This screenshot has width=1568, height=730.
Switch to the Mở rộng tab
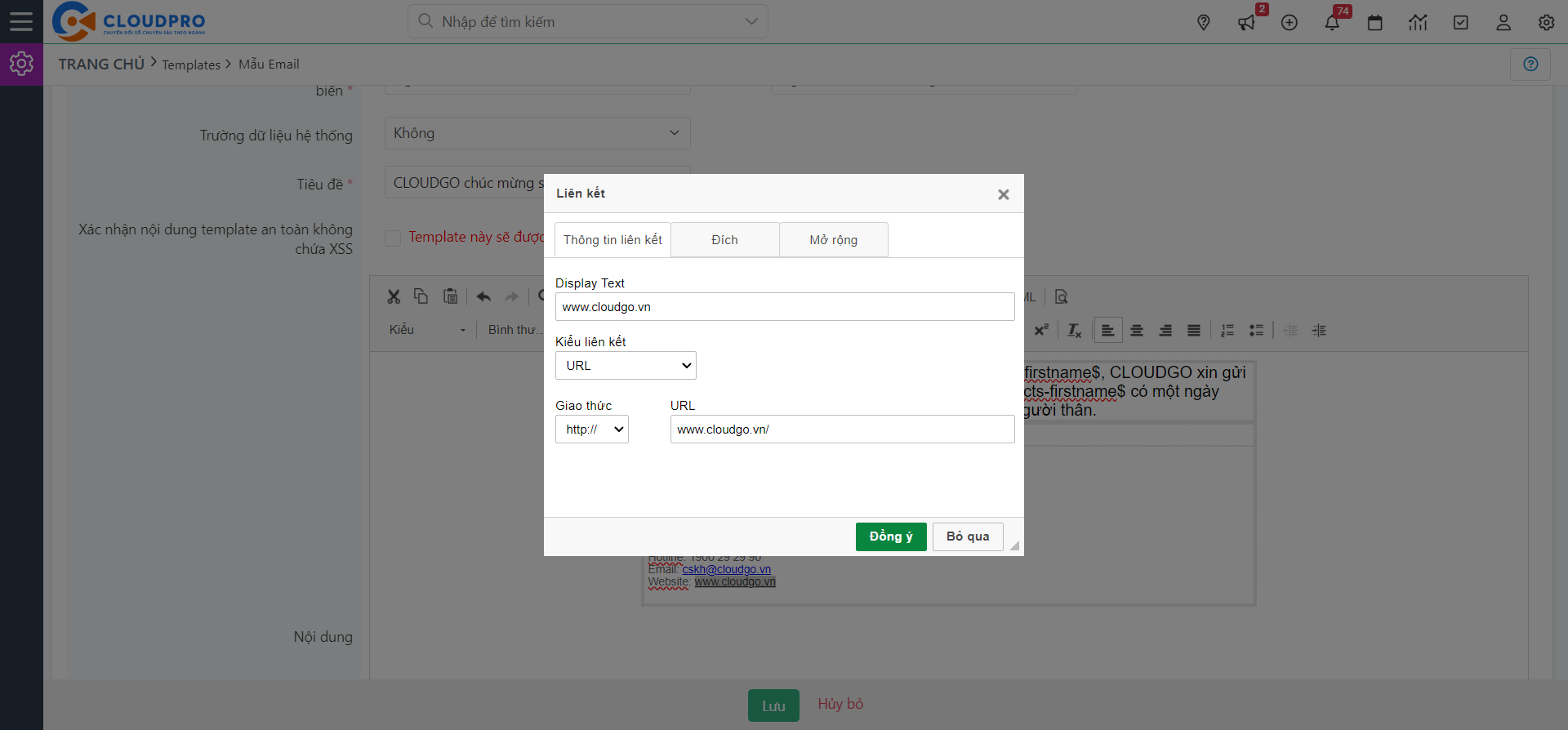(x=834, y=240)
